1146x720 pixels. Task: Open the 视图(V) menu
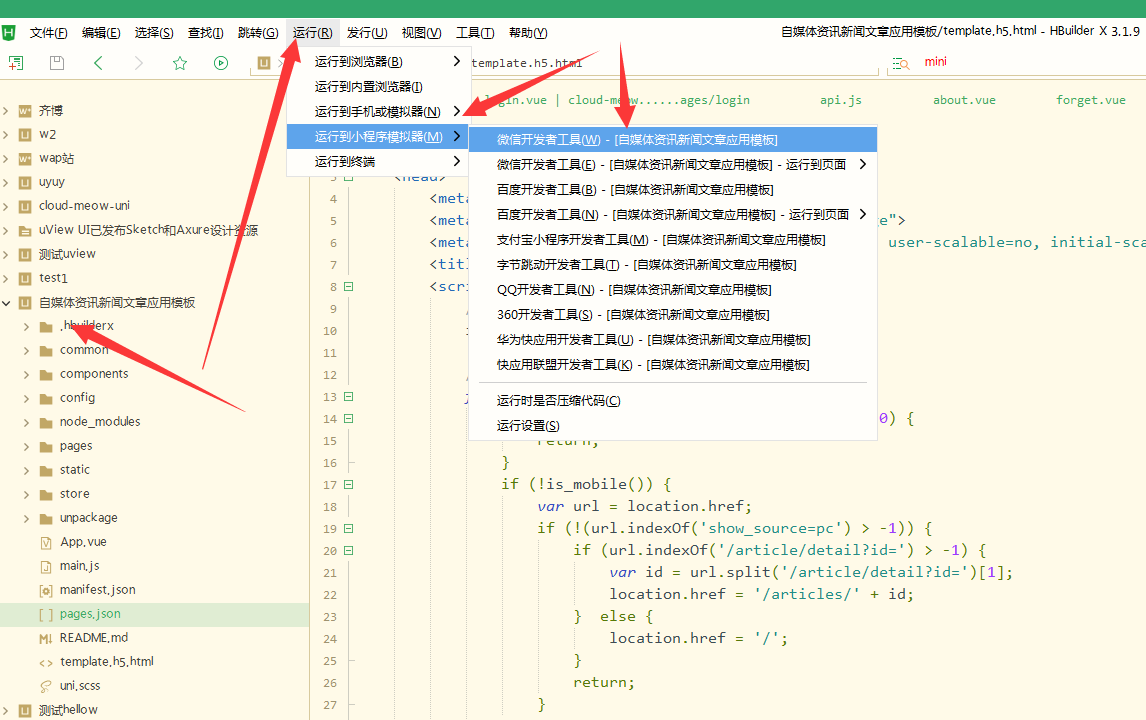tap(422, 33)
